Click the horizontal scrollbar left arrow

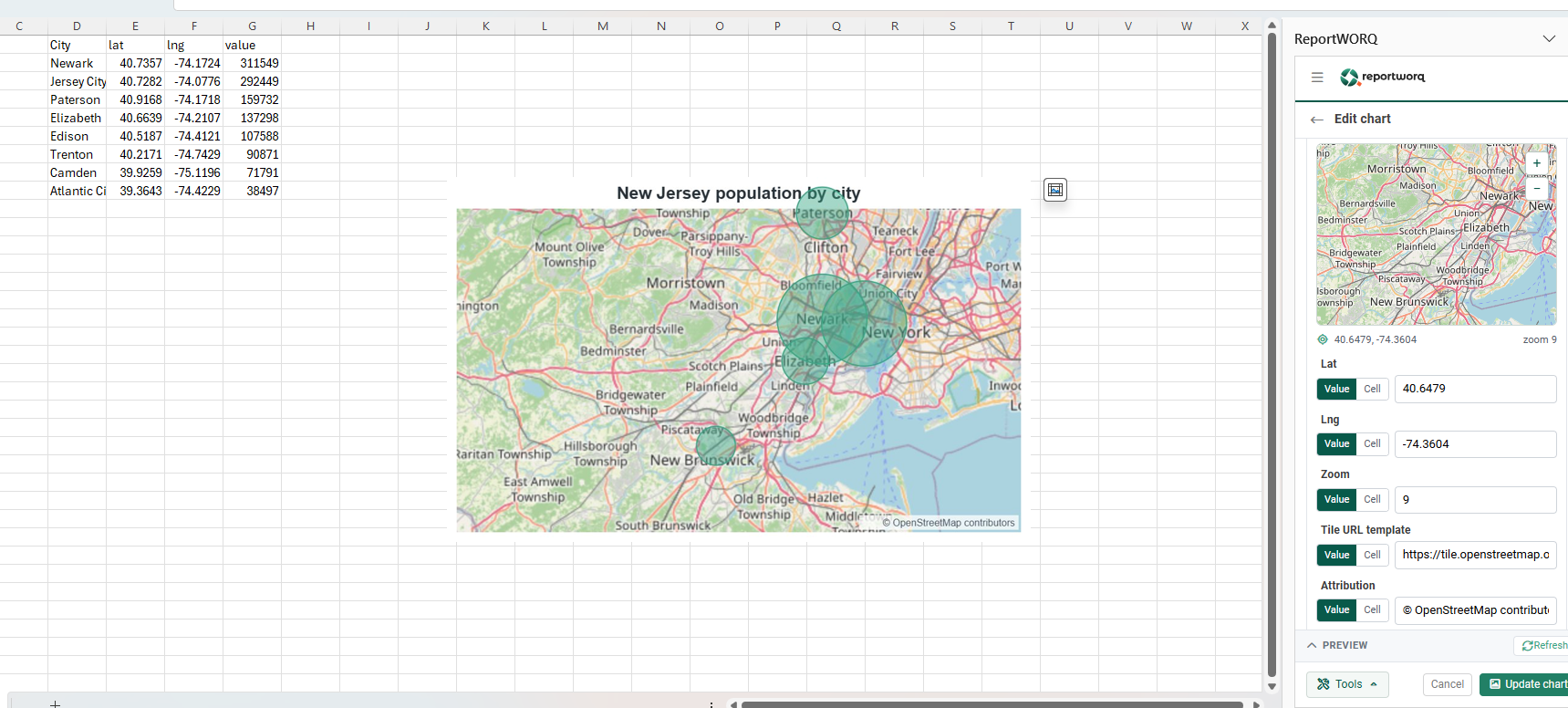click(732, 704)
